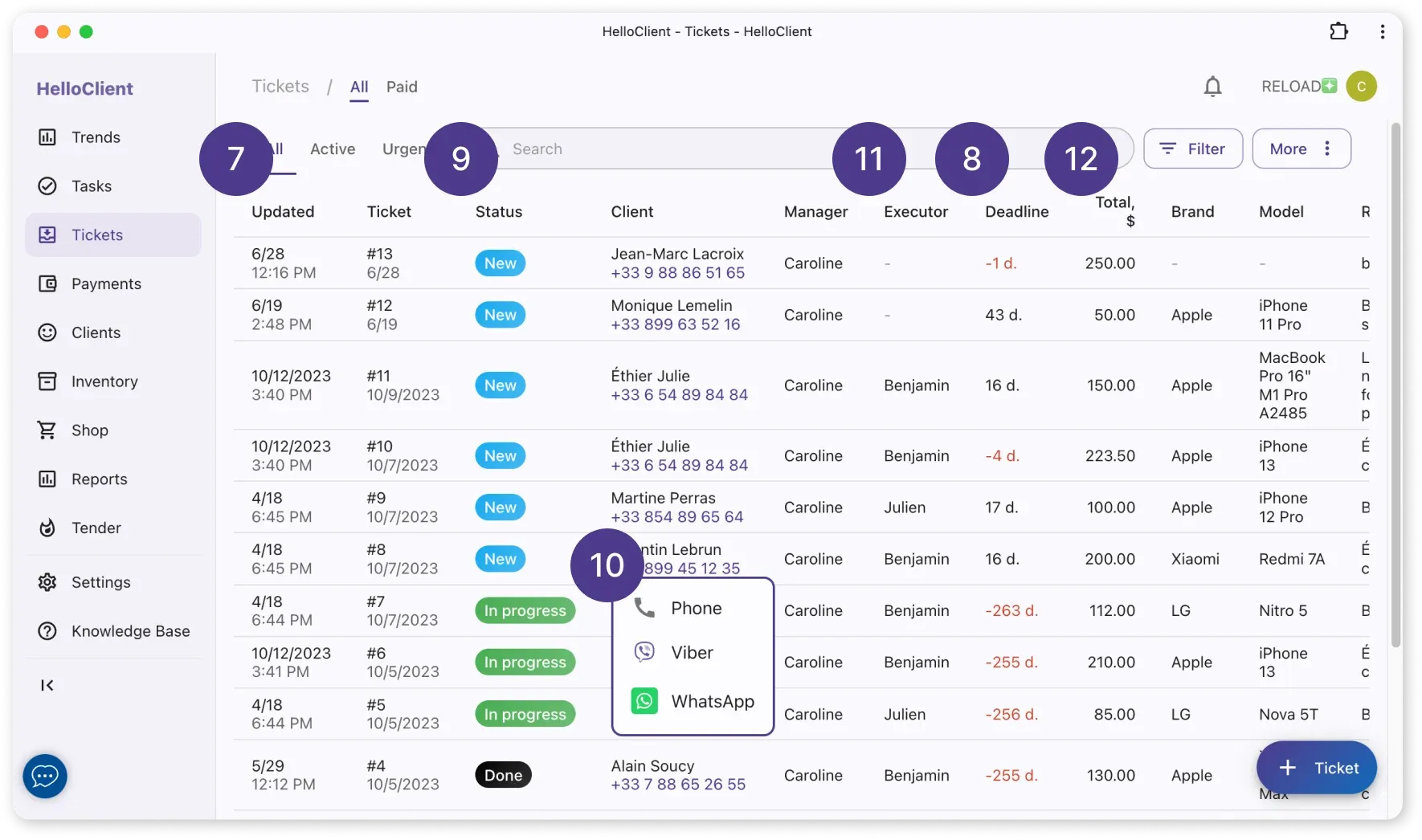The height and width of the screenshot is (840, 1422).
Task: Open the Inventory section
Action: (x=104, y=381)
